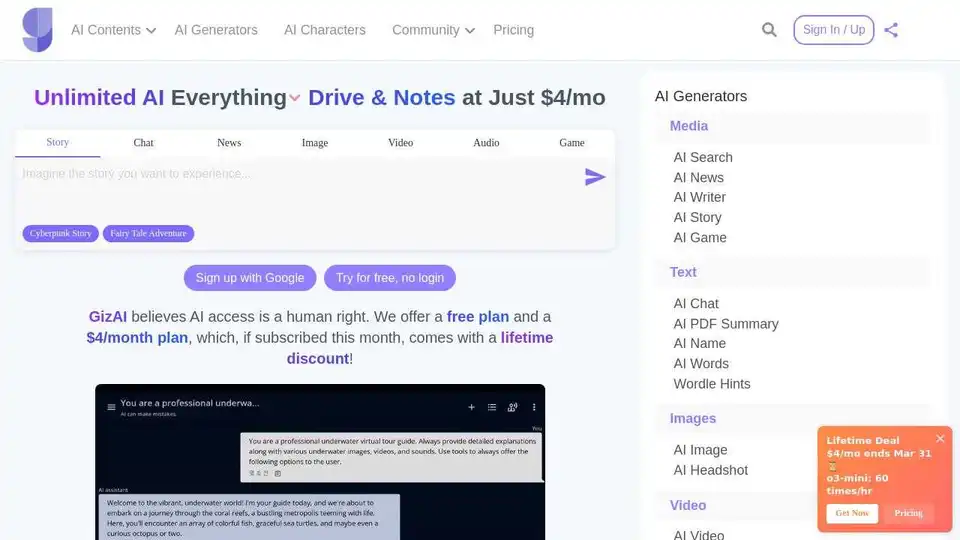Click the people icon in chat preview
This screenshot has width=960, height=540.
[x=512, y=407]
